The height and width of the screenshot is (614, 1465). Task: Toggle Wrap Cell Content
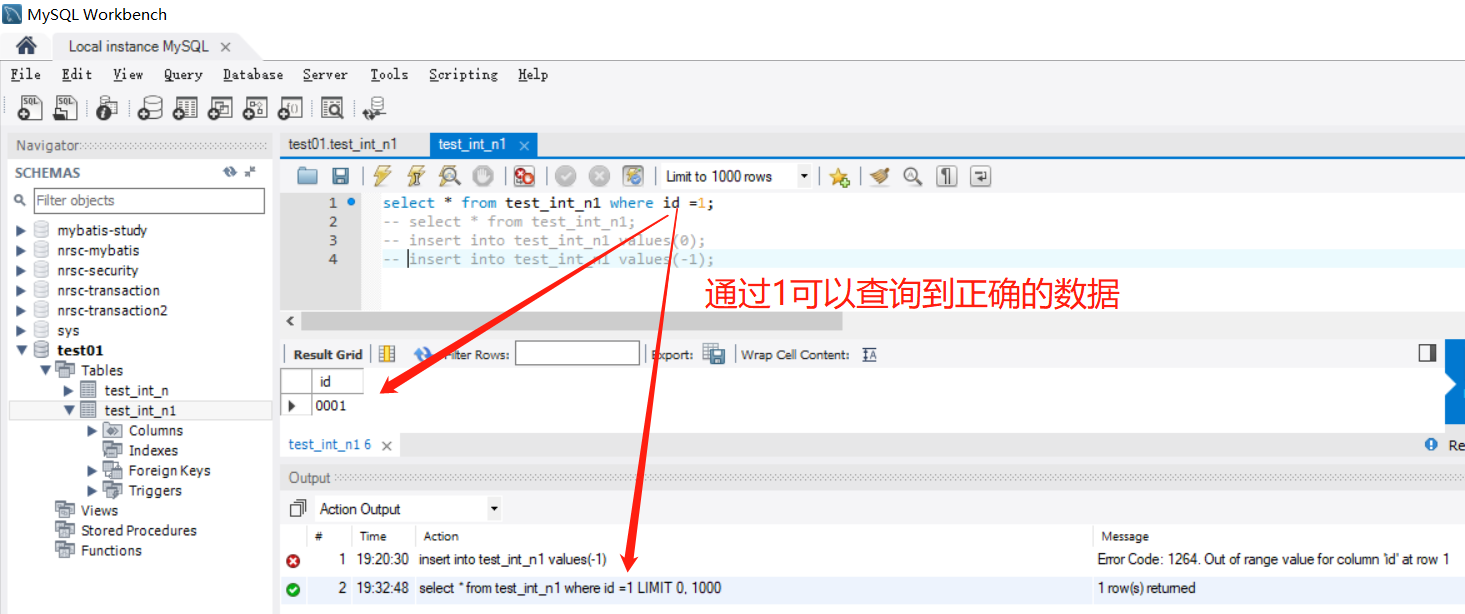tap(869, 355)
